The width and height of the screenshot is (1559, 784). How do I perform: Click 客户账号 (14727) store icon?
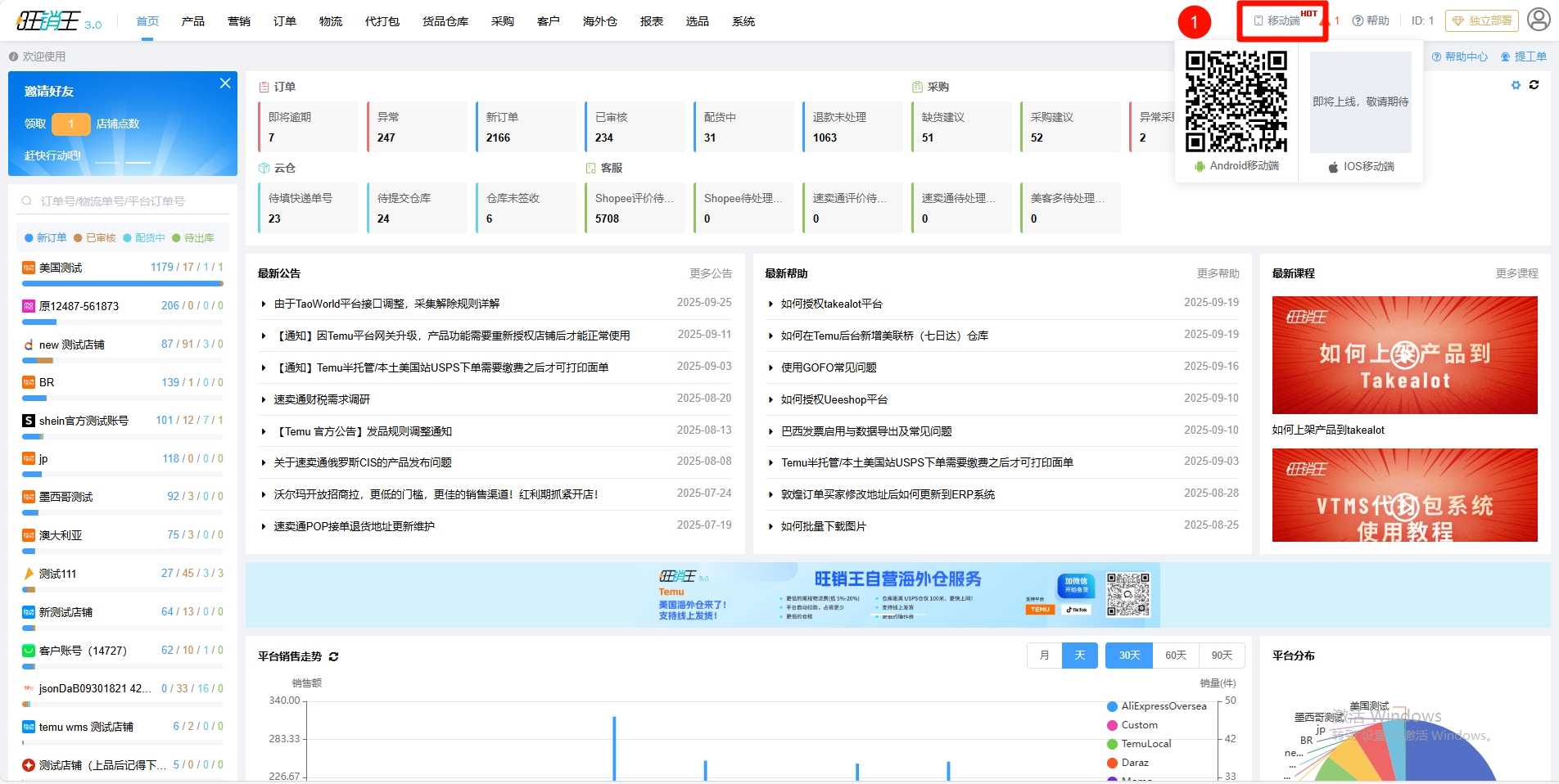(29, 651)
